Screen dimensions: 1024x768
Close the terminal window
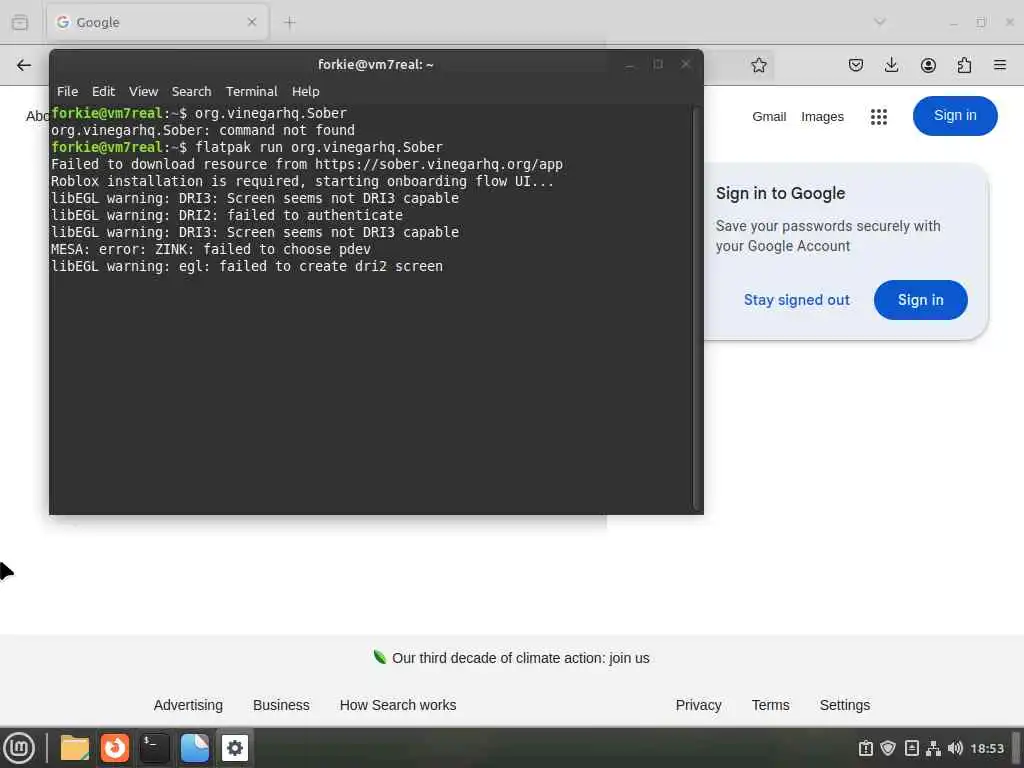pyautogui.click(x=685, y=64)
